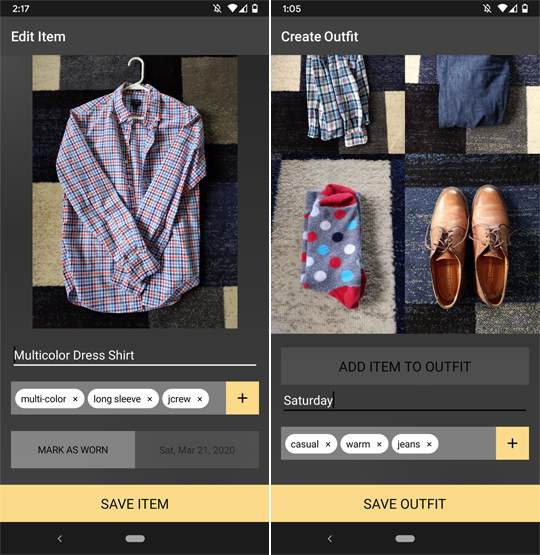Edit the Multicolor Dress Shirt name field
540x555 pixels.
[x=135, y=355]
